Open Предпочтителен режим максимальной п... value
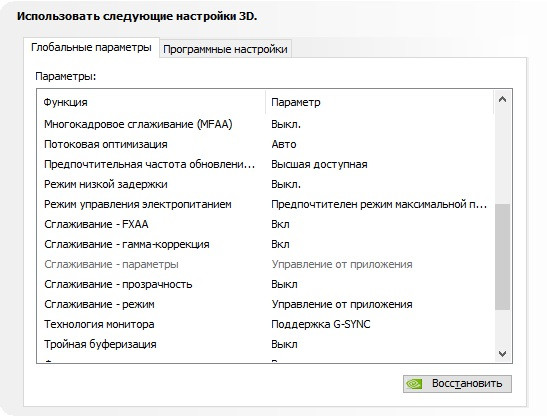 379,204
